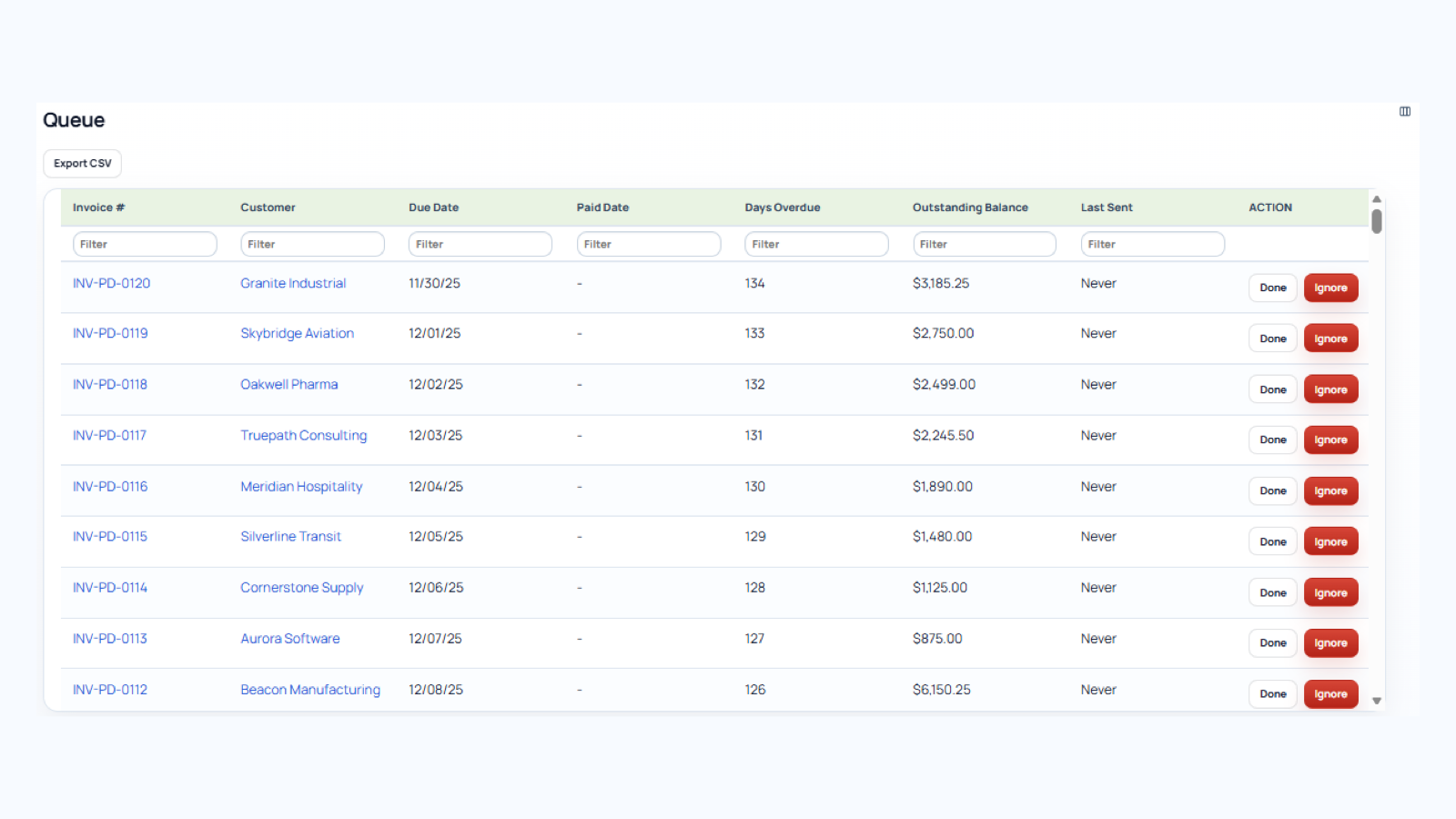
Task: Focus the Invoice # filter field
Action: click(x=145, y=244)
